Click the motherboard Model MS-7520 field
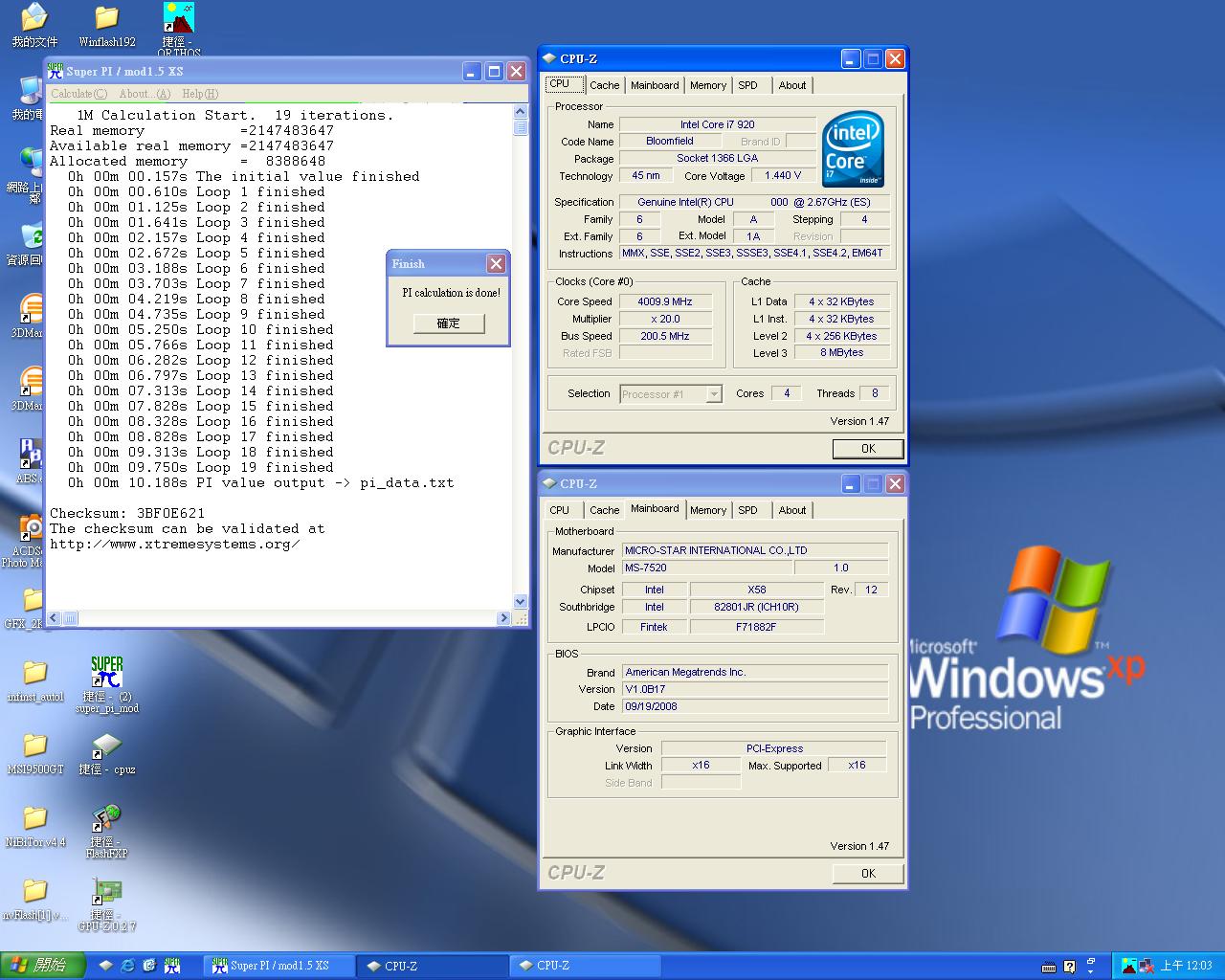 pyautogui.click(x=707, y=568)
